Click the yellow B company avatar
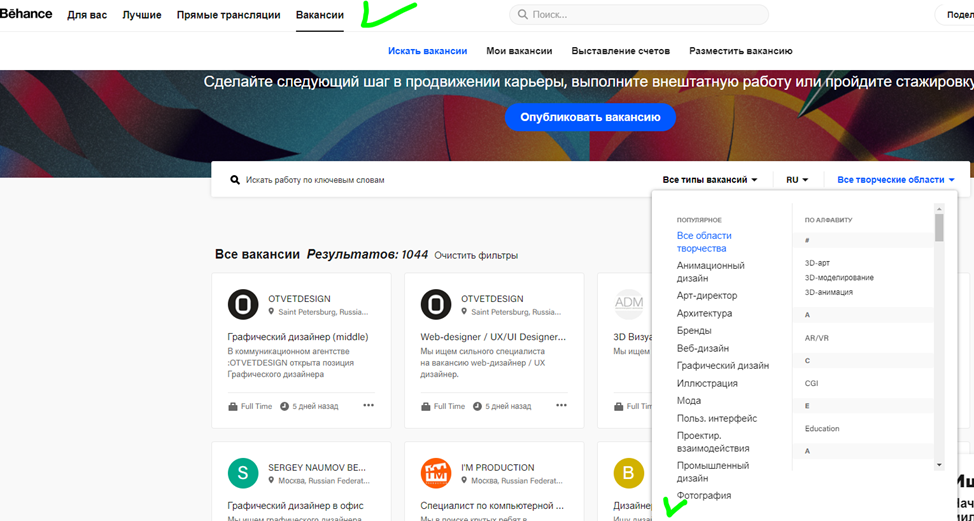The image size is (974, 521). coord(629,473)
